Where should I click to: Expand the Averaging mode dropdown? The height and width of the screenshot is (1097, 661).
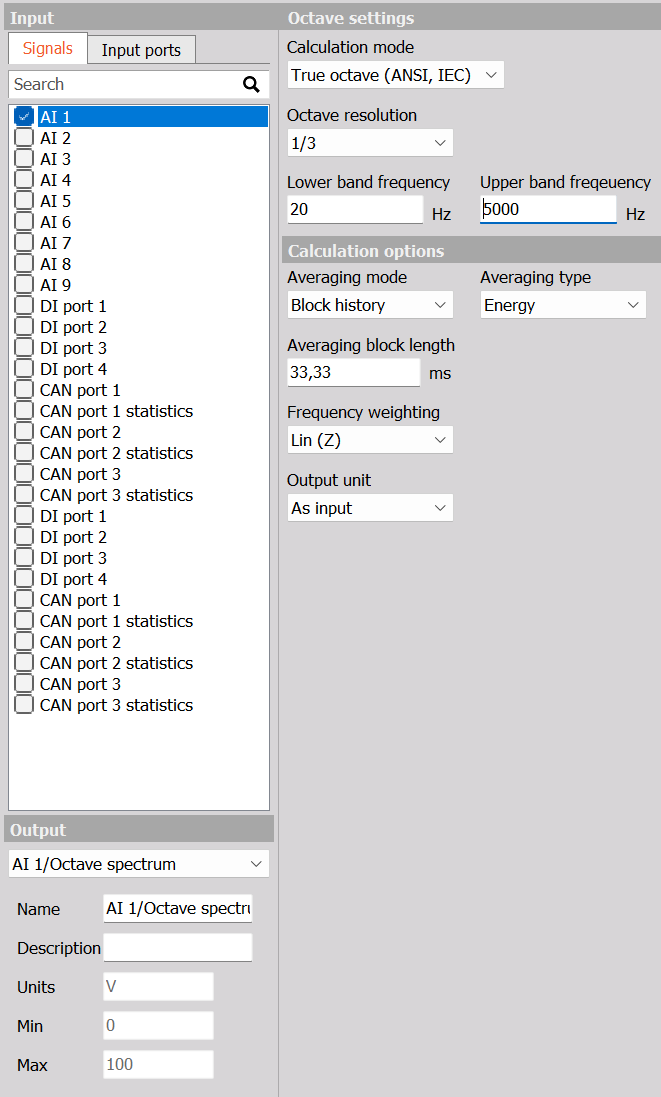(370, 305)
